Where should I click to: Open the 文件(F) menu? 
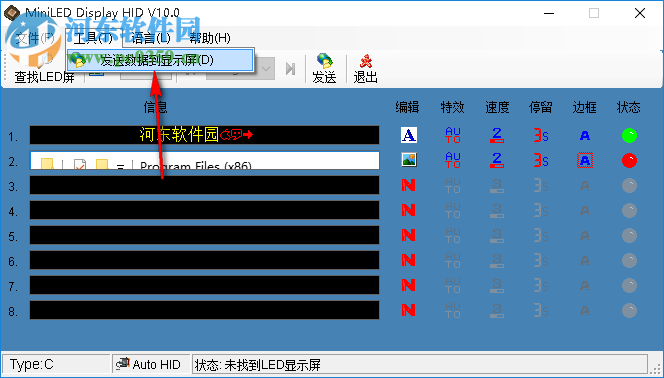click(x=35, y=38)
